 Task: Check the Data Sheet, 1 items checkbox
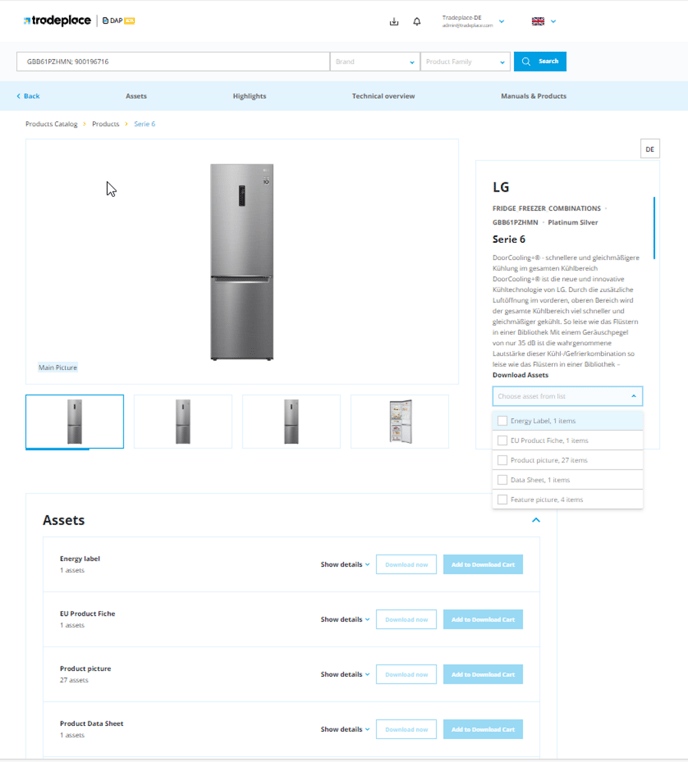tap(502, 480)
